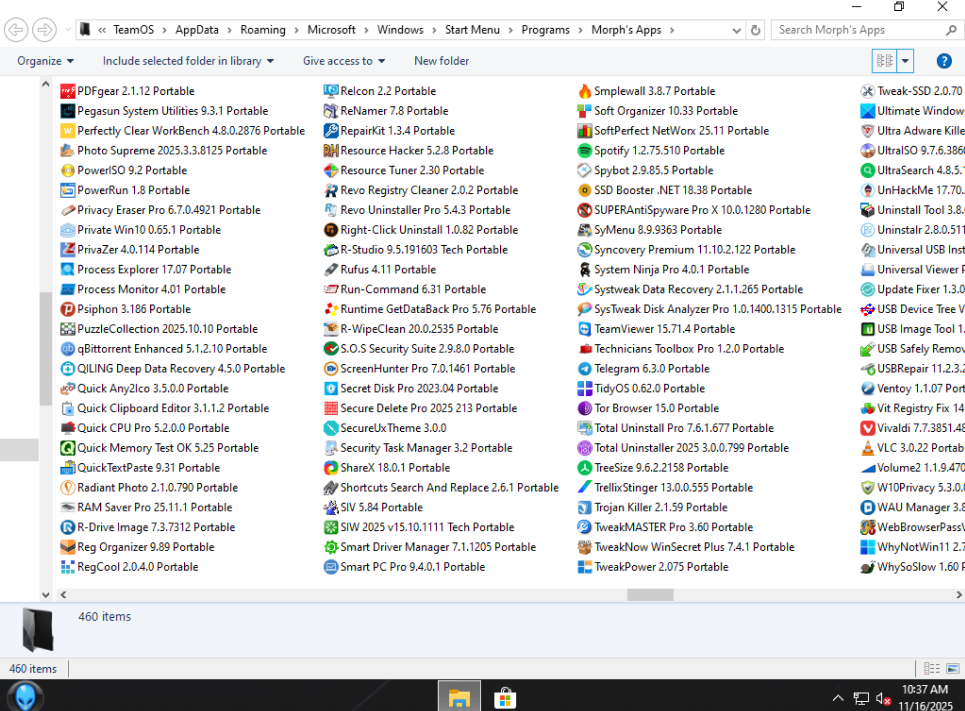Click the navigation pane scroll down arrow
This screenshot has height=711, width=965.
(46, 595)
